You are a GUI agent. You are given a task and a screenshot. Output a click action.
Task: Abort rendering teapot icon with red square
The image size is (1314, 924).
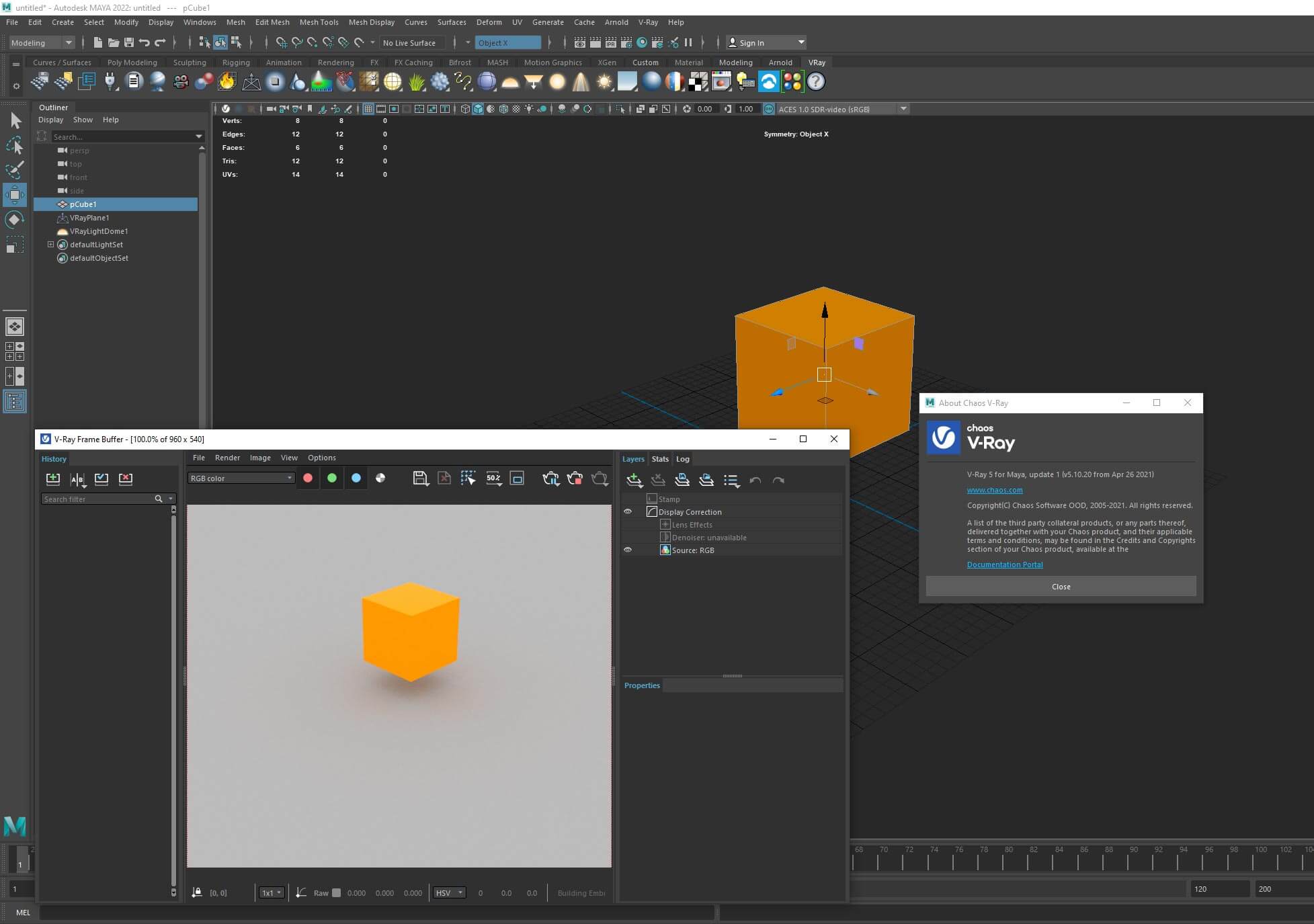(x=575, y=478)
